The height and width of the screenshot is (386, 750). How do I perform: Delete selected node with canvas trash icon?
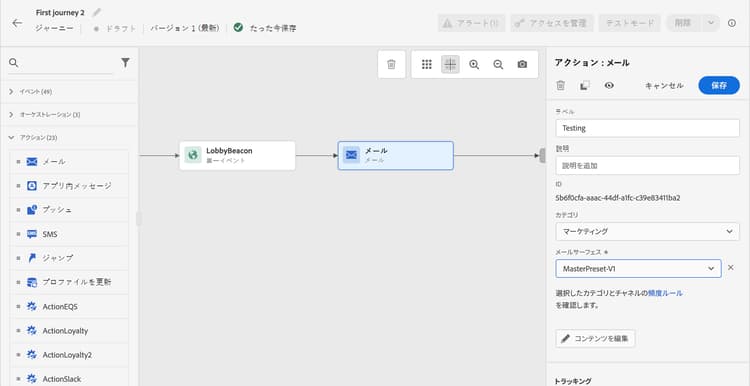click(x=391, y=64)
